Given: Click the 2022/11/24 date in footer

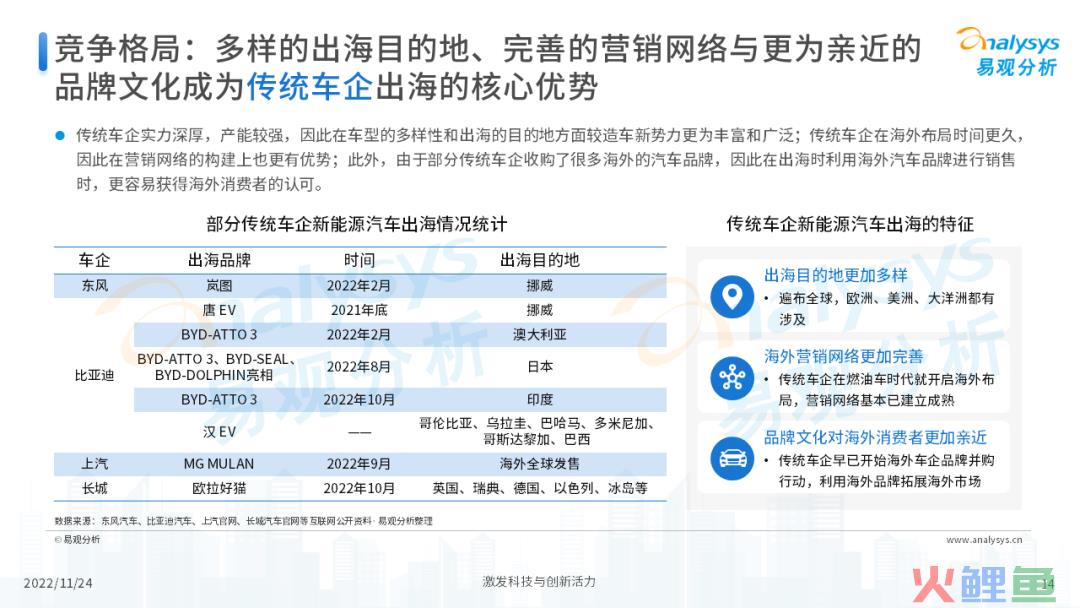Looking at the screenshot, I should coord(58,583).
